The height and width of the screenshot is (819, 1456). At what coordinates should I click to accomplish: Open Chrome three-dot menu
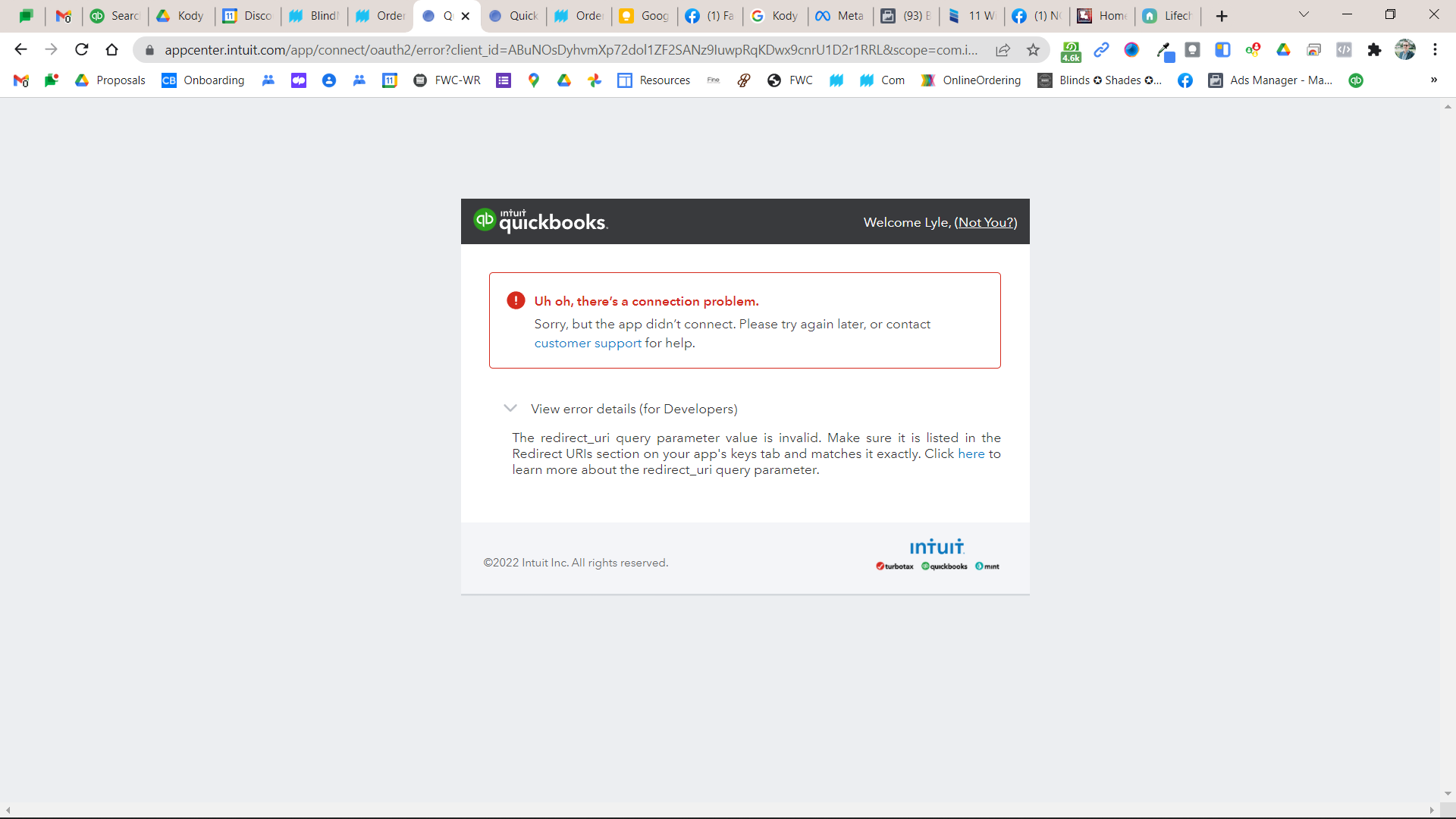click(x=1435, y=50)
